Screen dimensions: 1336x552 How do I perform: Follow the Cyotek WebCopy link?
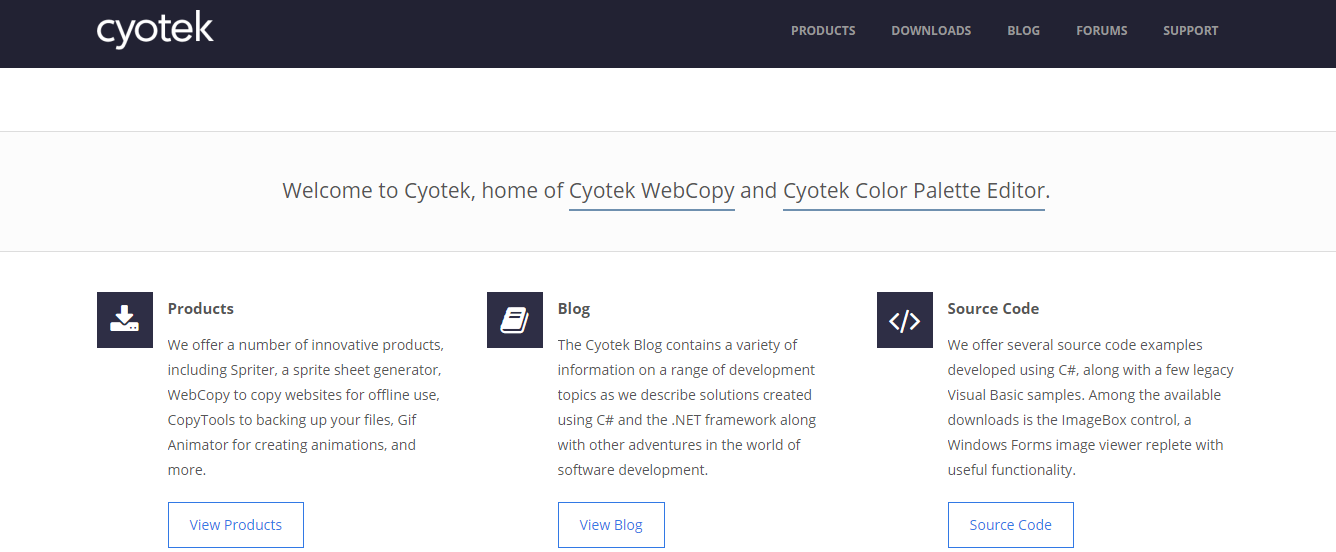click(x=652, y=190)
